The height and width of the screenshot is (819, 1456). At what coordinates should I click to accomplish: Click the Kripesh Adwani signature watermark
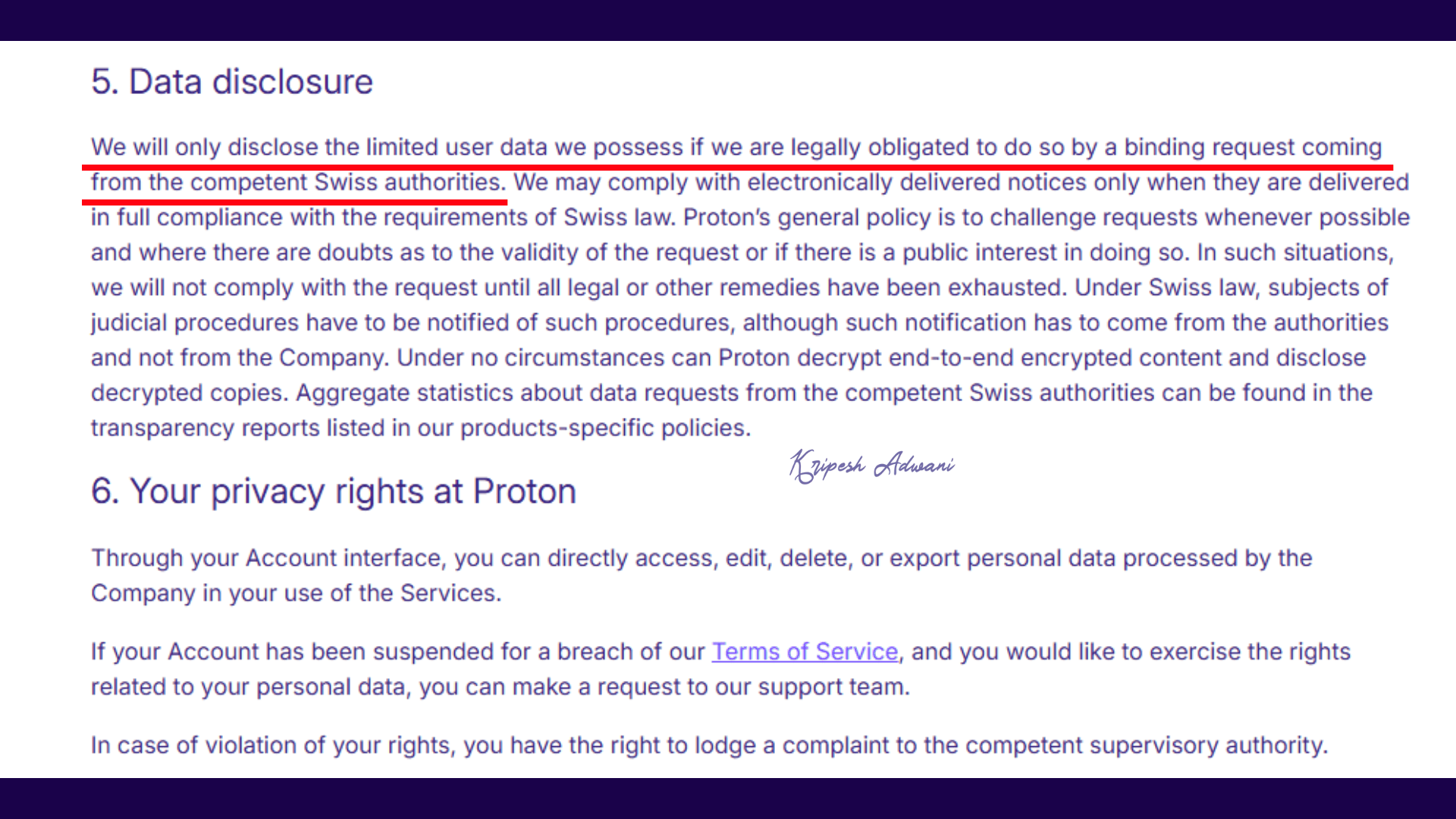(872, 465)
